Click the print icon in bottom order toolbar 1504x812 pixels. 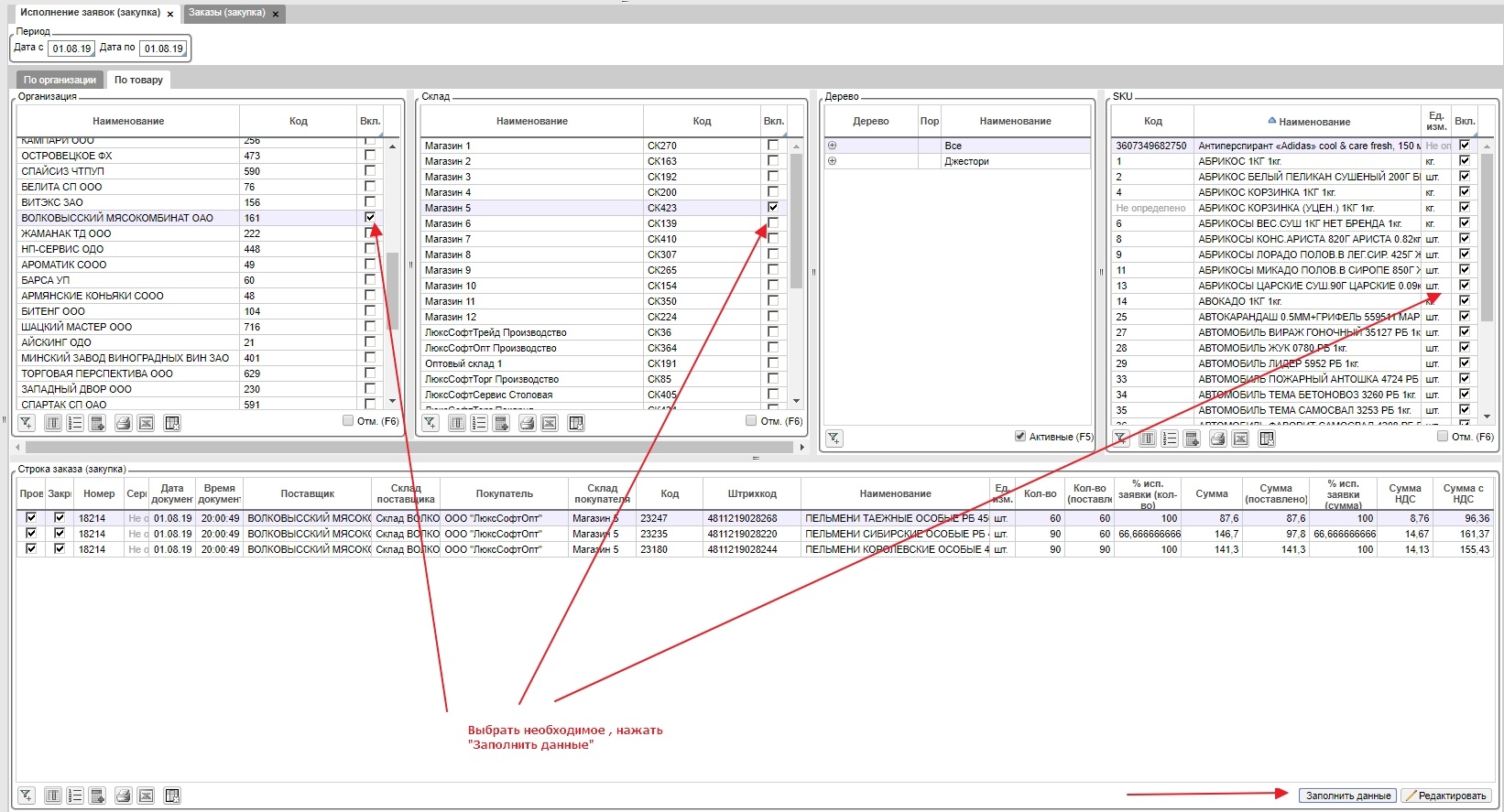[x=123, y=796]
